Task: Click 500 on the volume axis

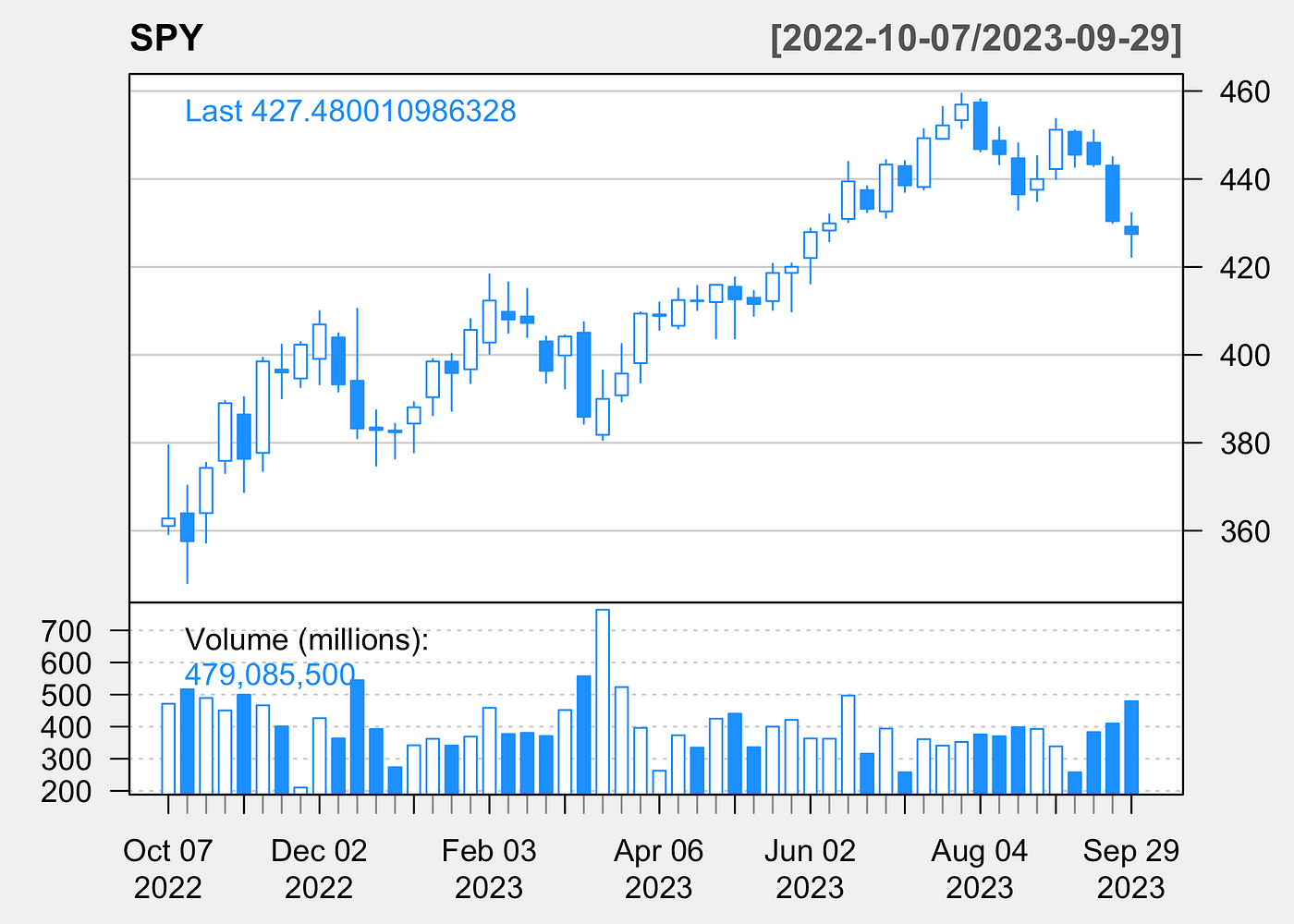Action: [x=66, y=695]
